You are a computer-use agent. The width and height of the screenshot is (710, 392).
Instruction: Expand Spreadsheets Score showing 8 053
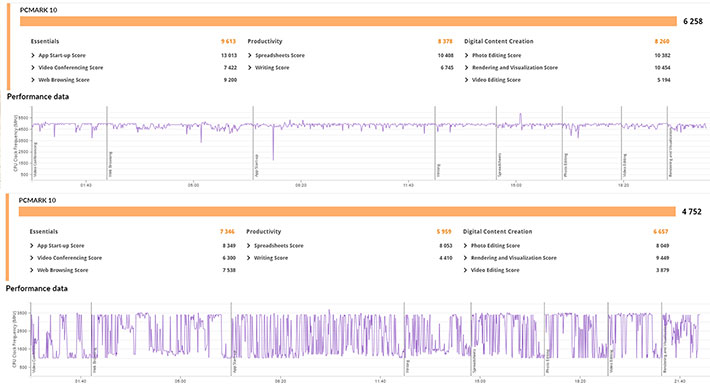pos(248,245)
